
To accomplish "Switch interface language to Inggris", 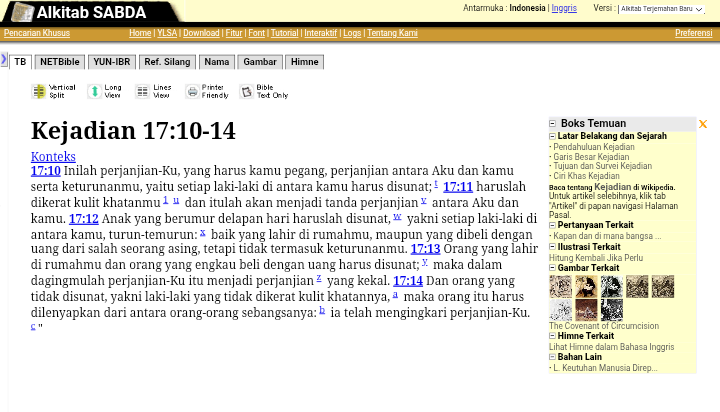I will (564, 8).
